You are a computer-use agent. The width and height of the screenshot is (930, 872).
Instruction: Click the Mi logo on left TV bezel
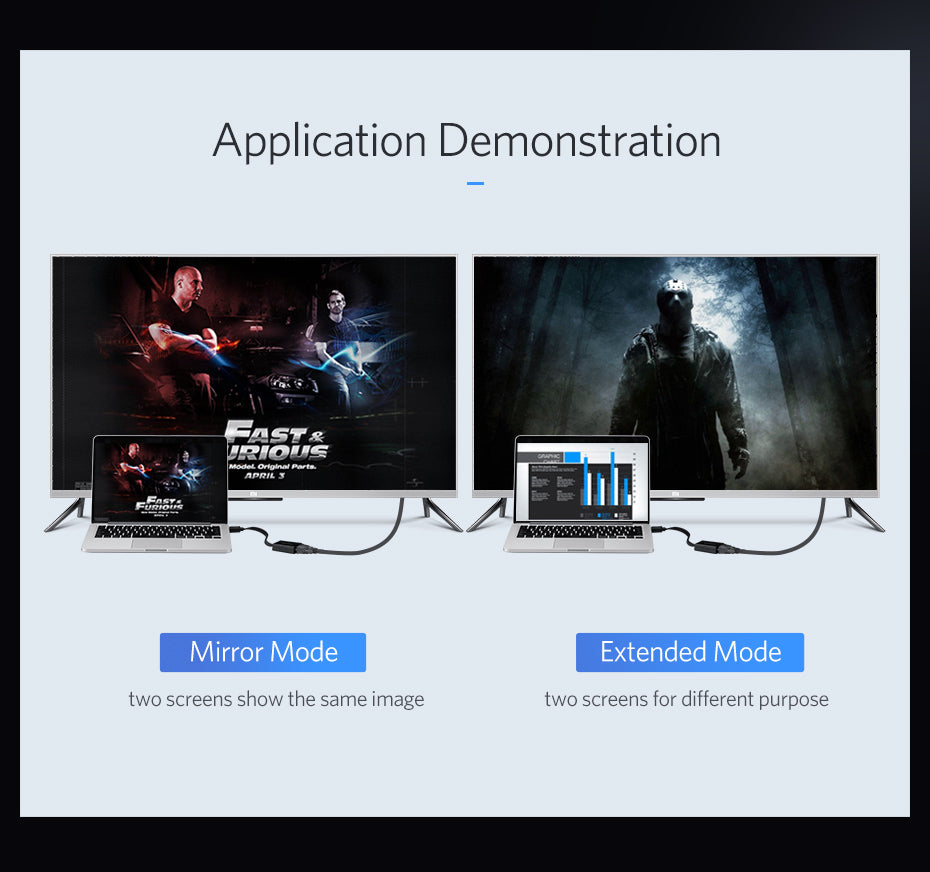point(254,494)
